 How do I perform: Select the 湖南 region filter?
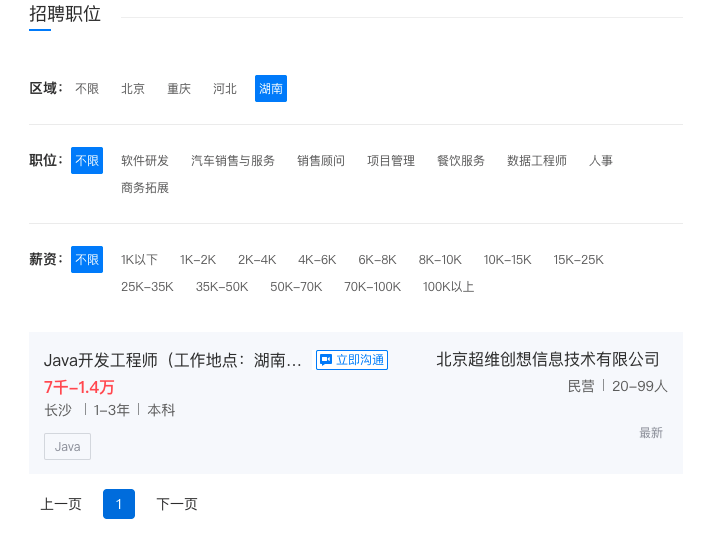pos(271,88)
